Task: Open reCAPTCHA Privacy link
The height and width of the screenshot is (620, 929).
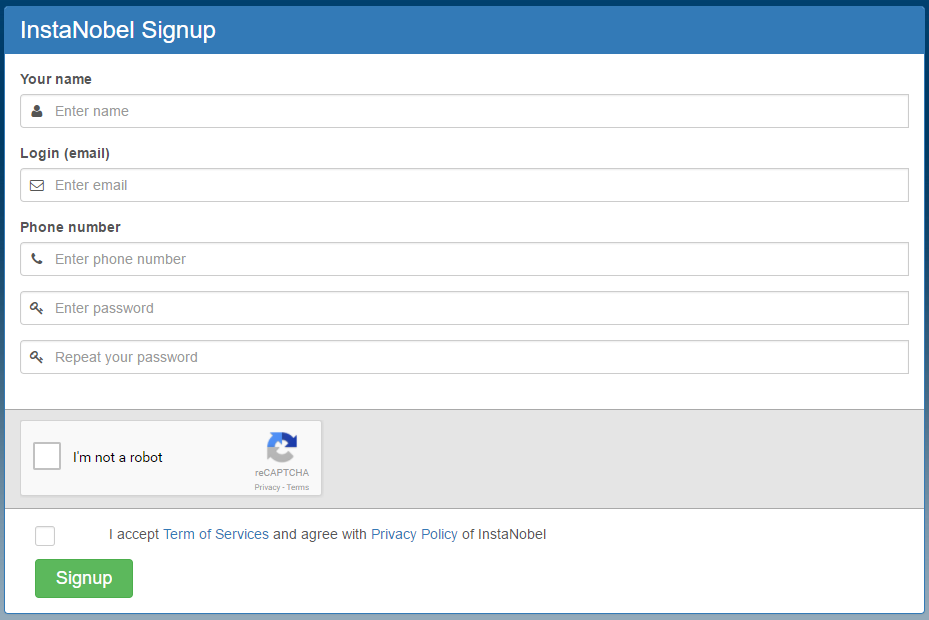Action: [267, 487]
